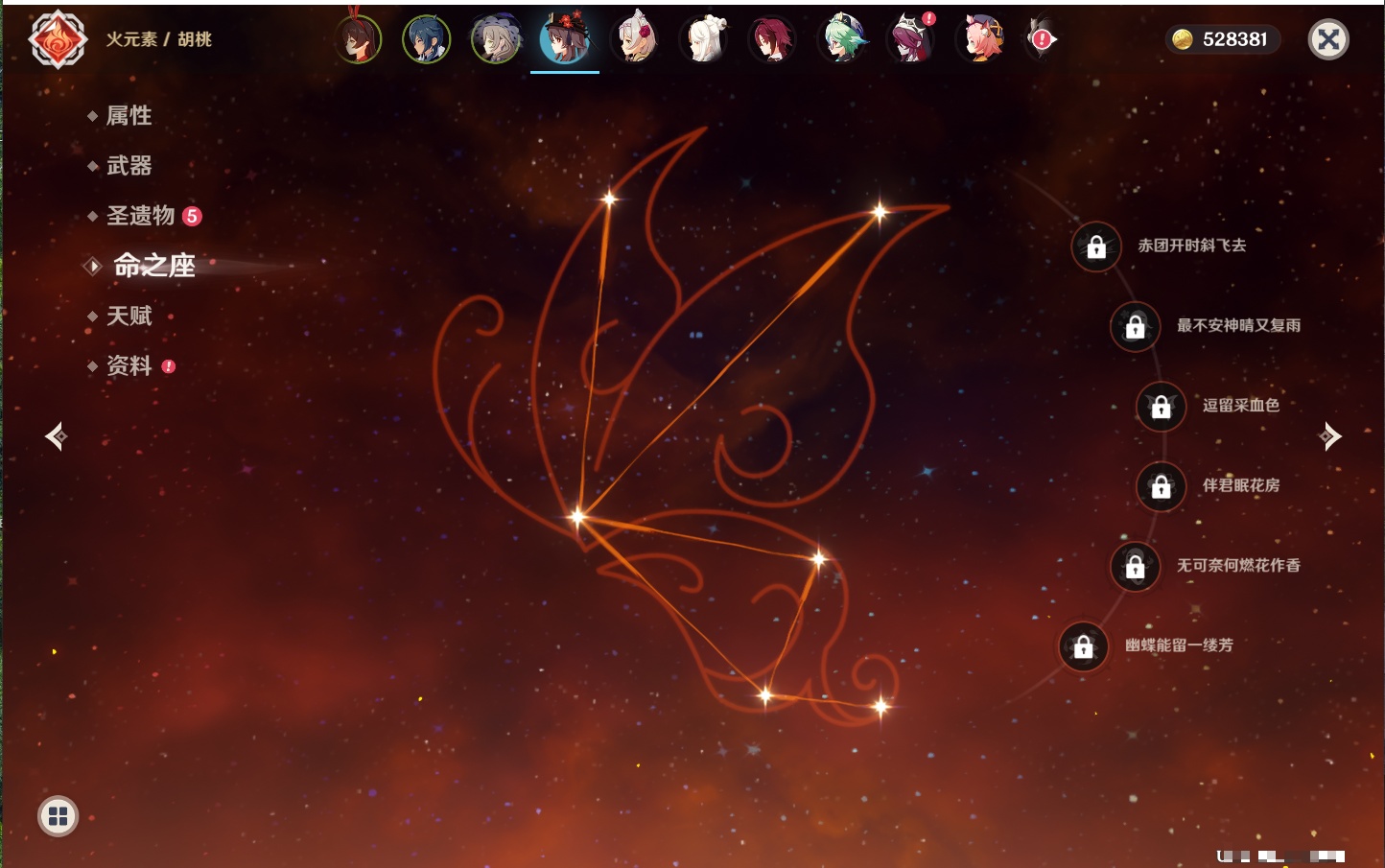Screen dimensions: 1385x868
Task: Open the 资料 profile tab
Action: point(130,365)
